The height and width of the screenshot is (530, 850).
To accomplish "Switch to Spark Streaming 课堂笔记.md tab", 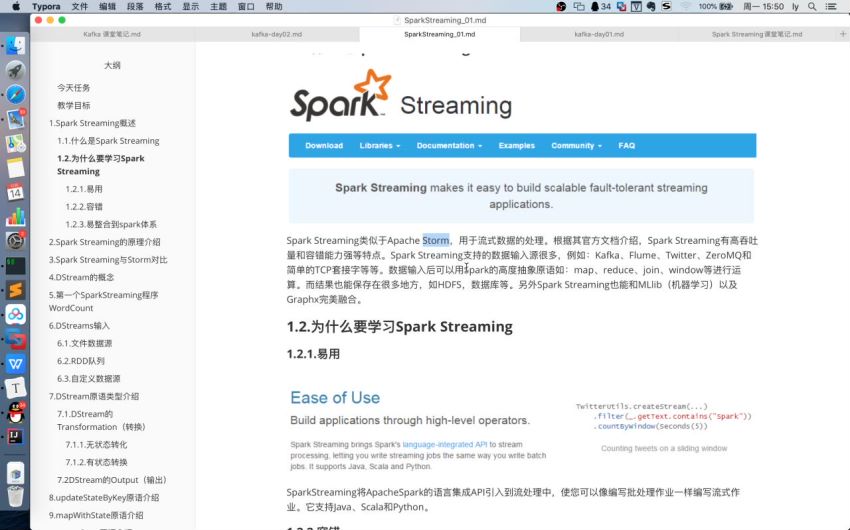I will tap(757, 34).
